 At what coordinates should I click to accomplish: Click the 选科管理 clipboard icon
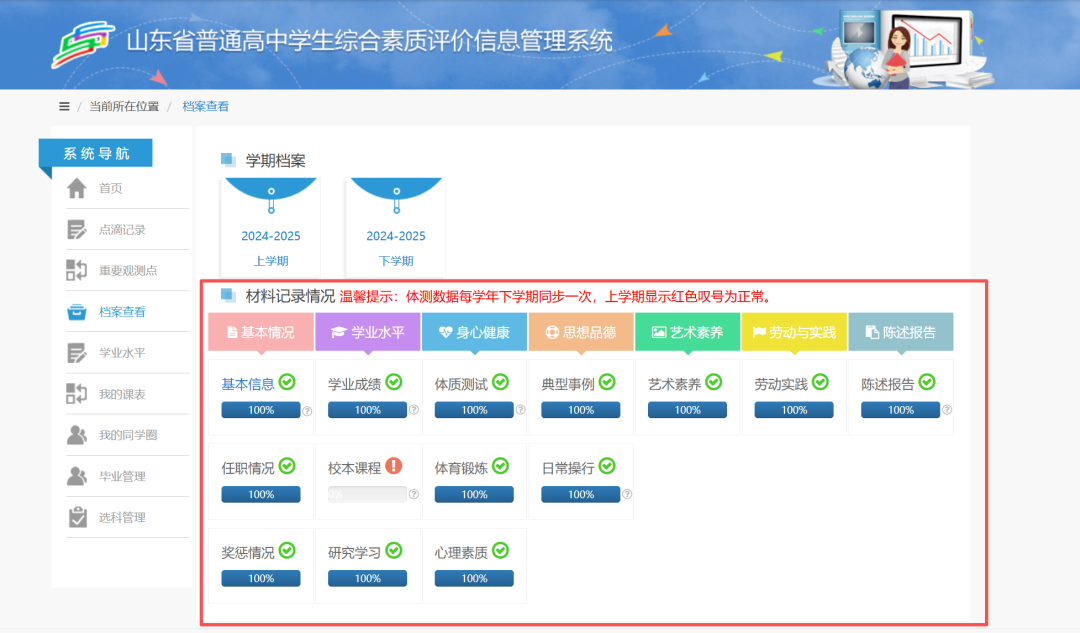[x=77, y=517]
